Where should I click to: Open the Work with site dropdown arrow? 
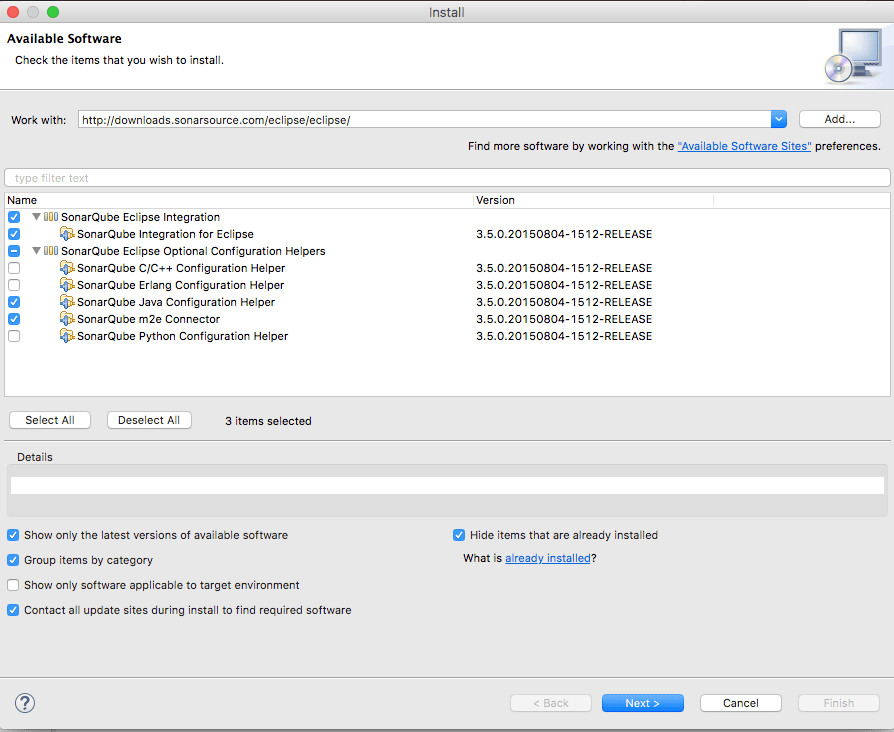pyautogui.click(x=779, y=119)
